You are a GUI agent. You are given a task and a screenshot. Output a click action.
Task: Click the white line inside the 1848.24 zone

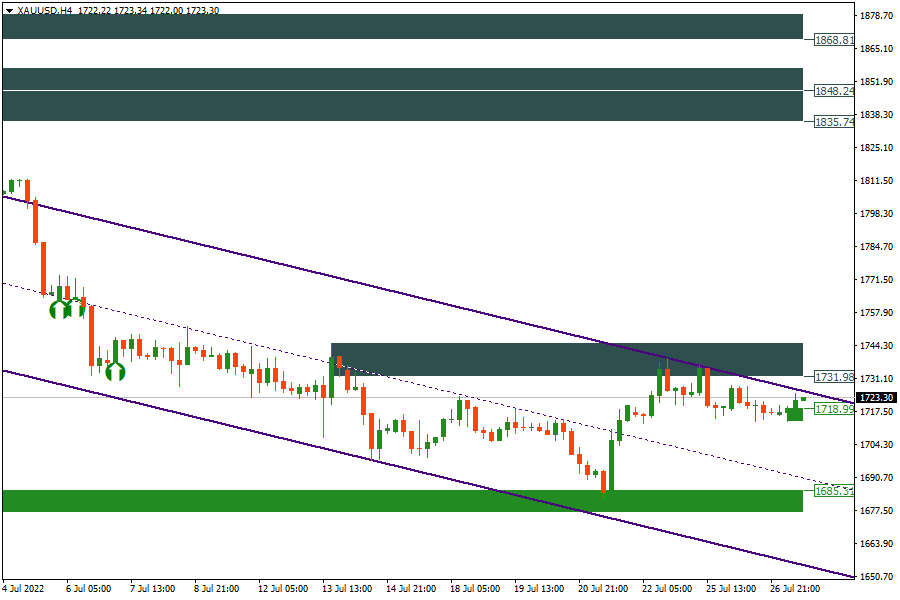point(402,90)
